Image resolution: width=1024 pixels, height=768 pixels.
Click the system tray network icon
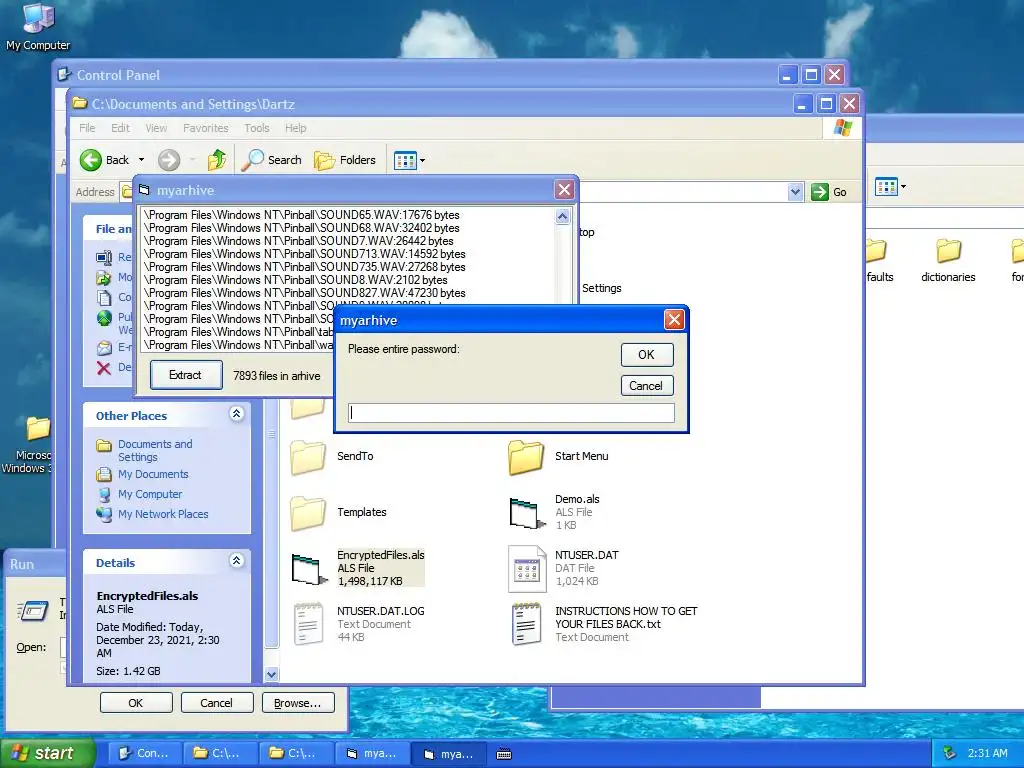point(950,753)
